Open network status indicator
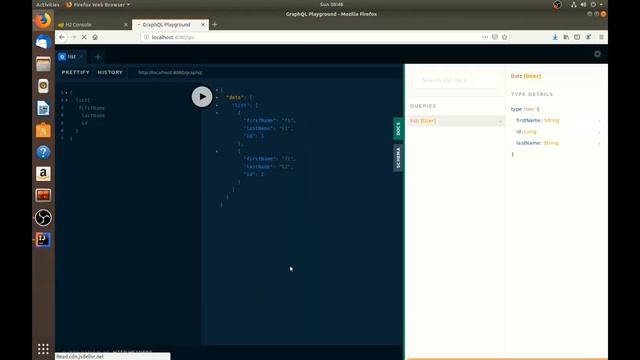The height and width of the screenshot is (360, 640). click(574, 4)
